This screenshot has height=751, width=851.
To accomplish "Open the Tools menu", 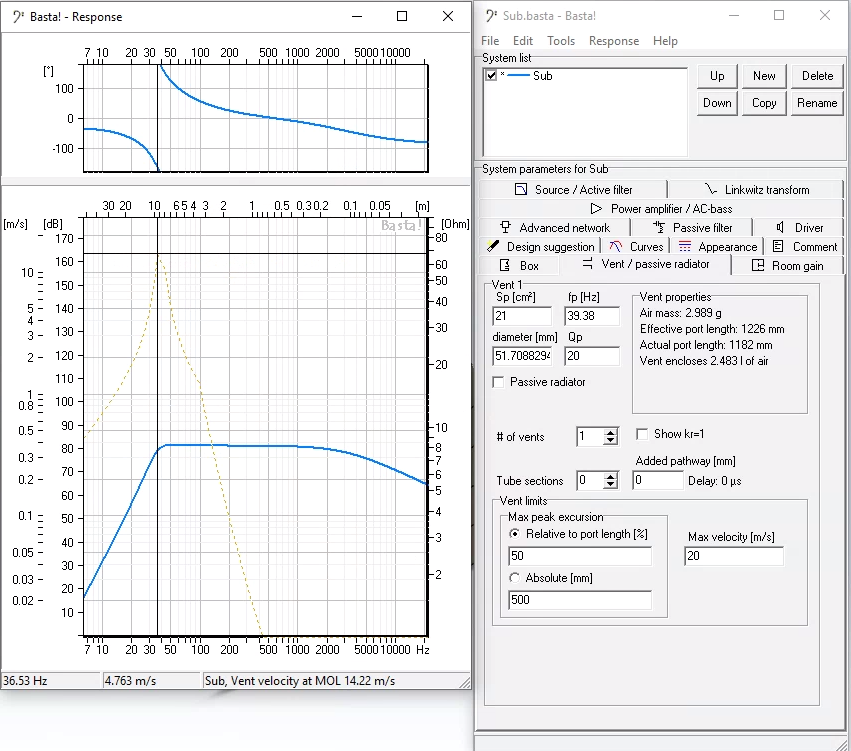I will [561, 41].
